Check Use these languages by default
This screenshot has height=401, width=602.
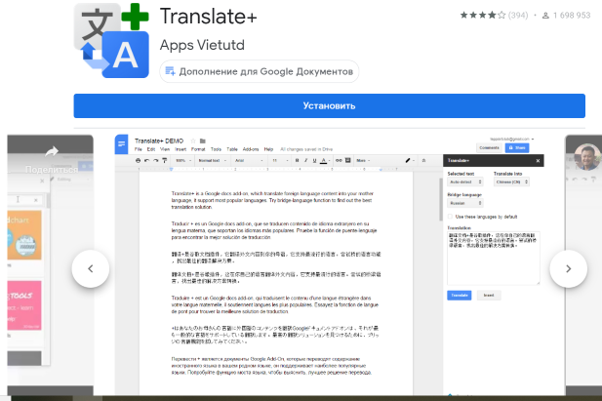pyautogui.click(x=450, y=217)
